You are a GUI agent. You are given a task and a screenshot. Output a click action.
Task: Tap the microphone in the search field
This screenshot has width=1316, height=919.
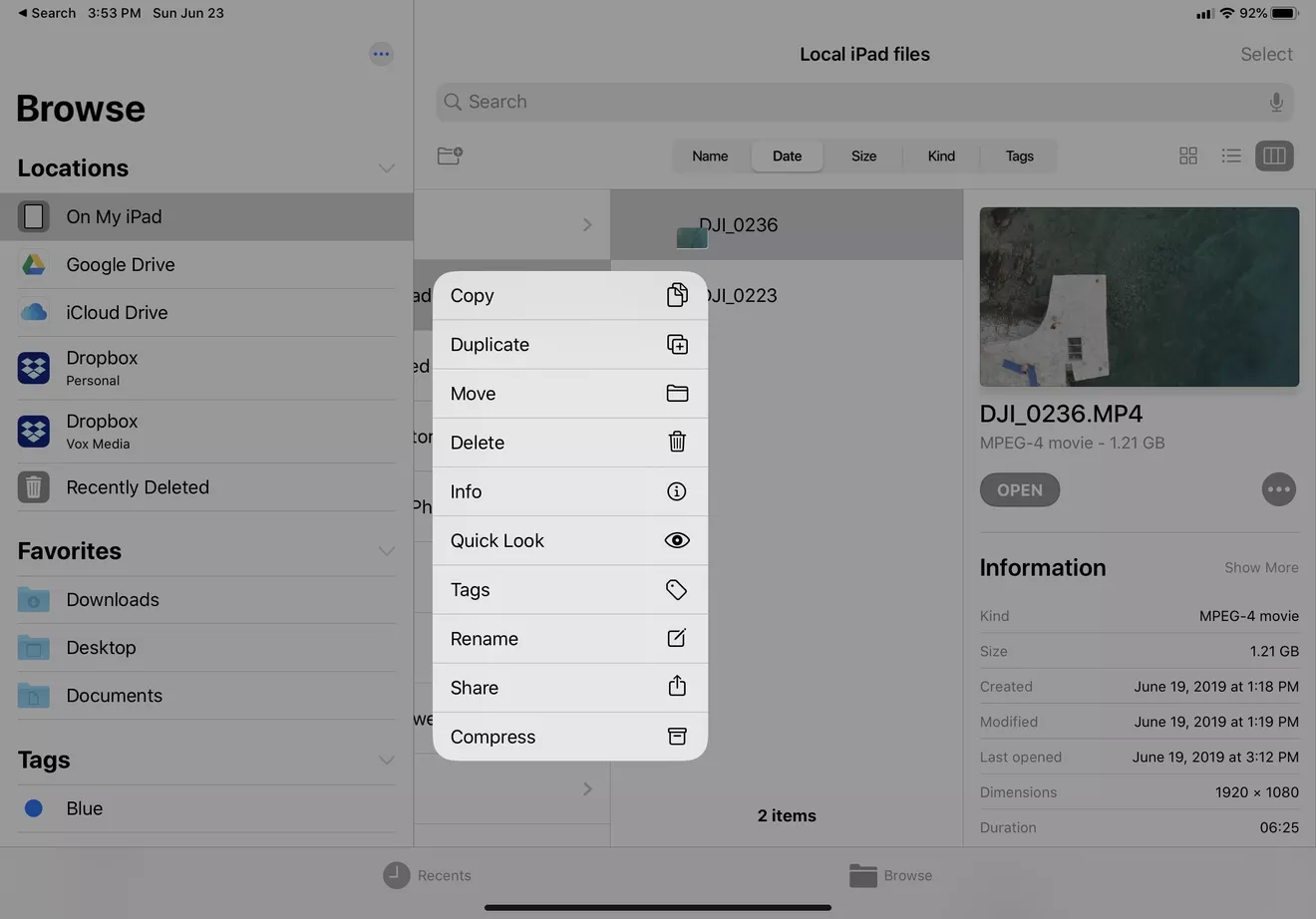[x=1275, y=102]
